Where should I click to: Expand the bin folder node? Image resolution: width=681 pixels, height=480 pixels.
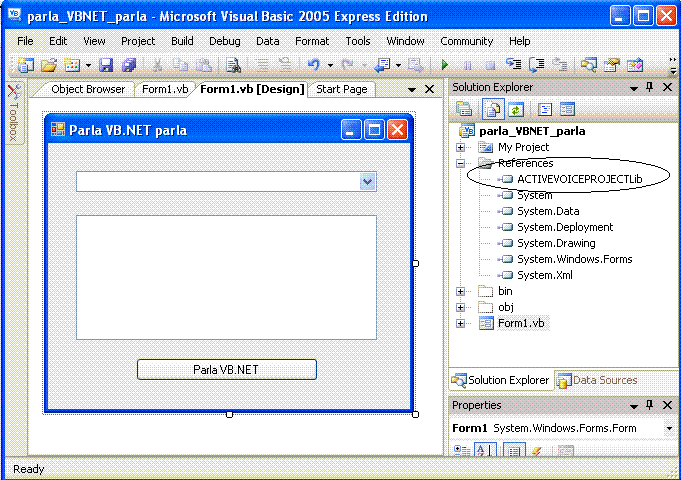(x=460, y=291)
